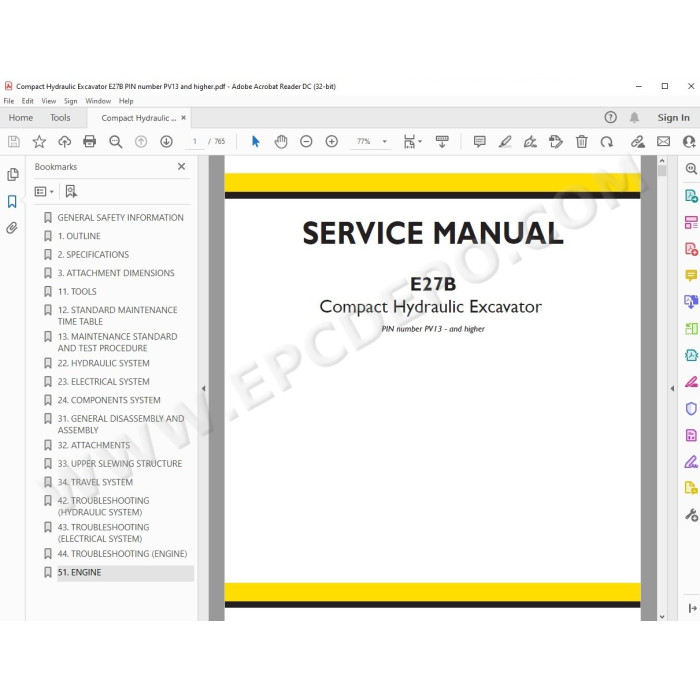700x700 pixels.
Task: Close the Compact Hydraulic document tab
Action: (x=183, y=117)
